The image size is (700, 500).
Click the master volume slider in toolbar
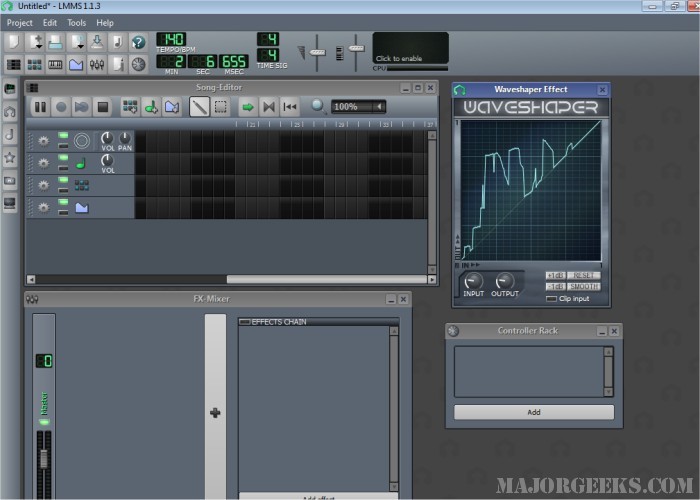[317, 53]
